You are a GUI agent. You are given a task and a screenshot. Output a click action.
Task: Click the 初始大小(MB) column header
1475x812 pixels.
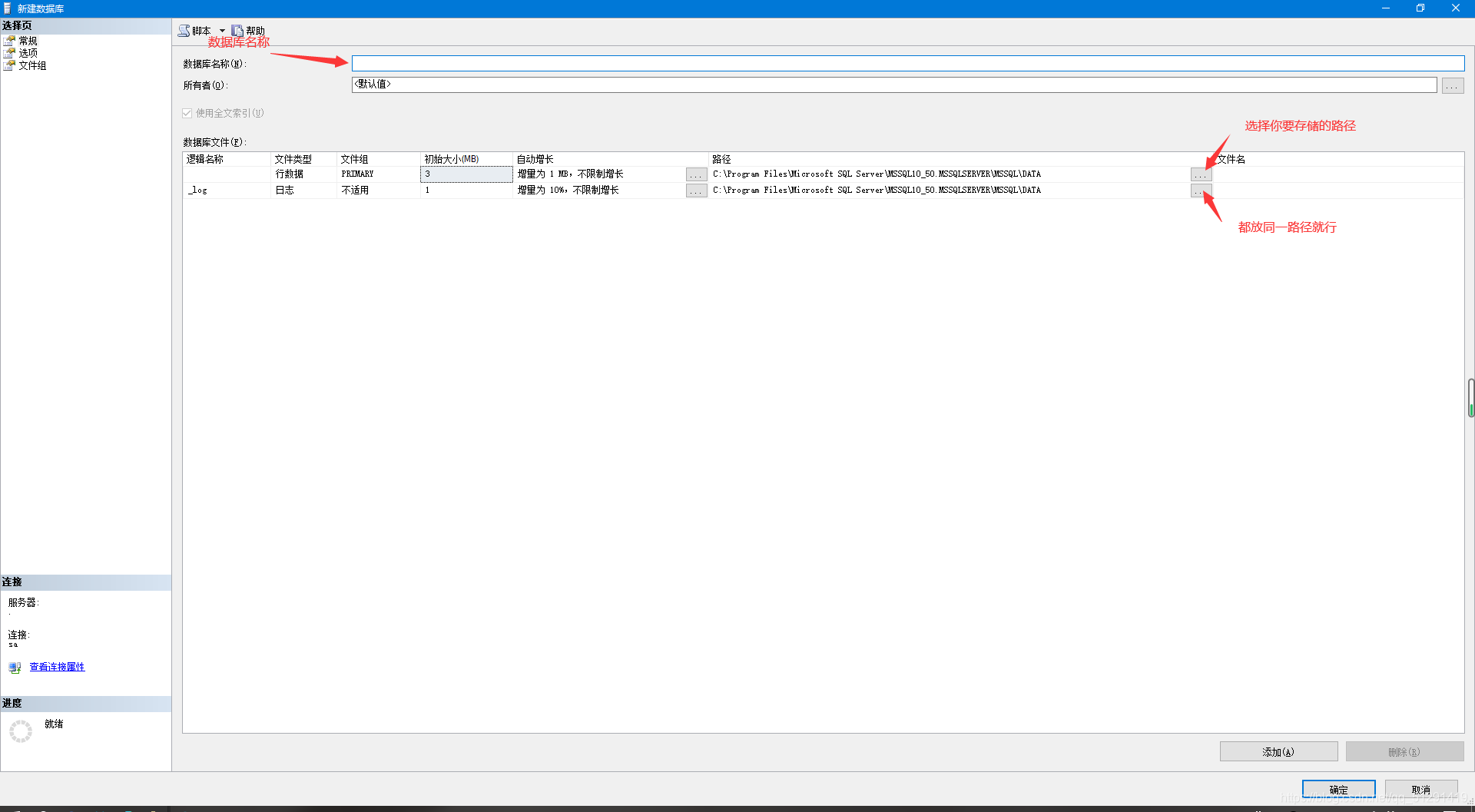coord(466,159)
